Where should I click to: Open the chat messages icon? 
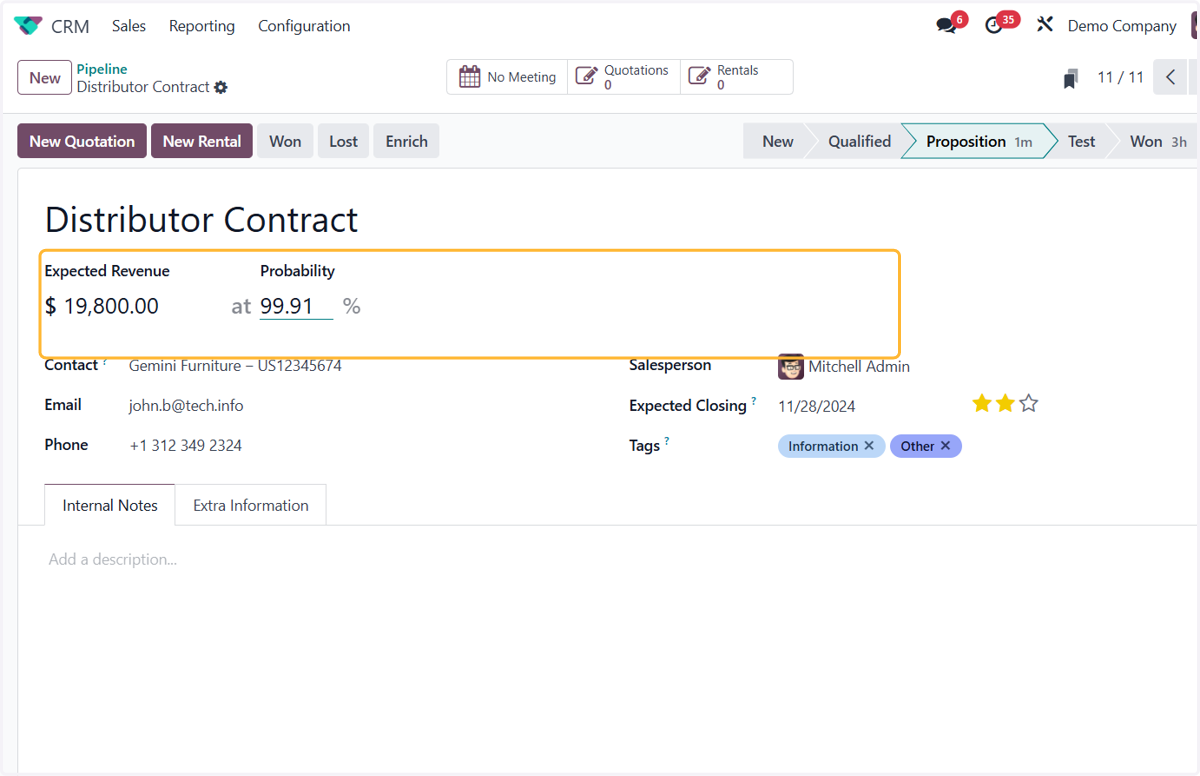tap(946, 26)
